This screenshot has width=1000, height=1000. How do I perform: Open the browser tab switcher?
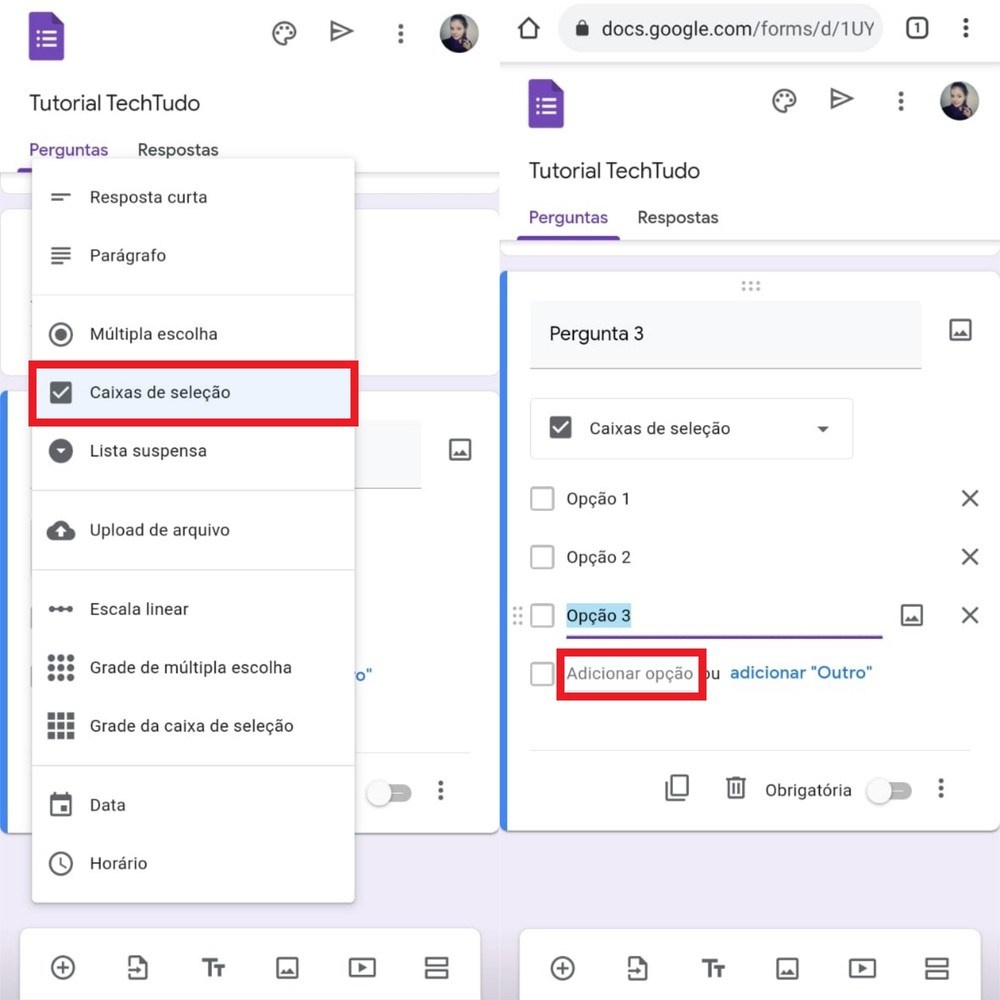[x=917, y=28]
